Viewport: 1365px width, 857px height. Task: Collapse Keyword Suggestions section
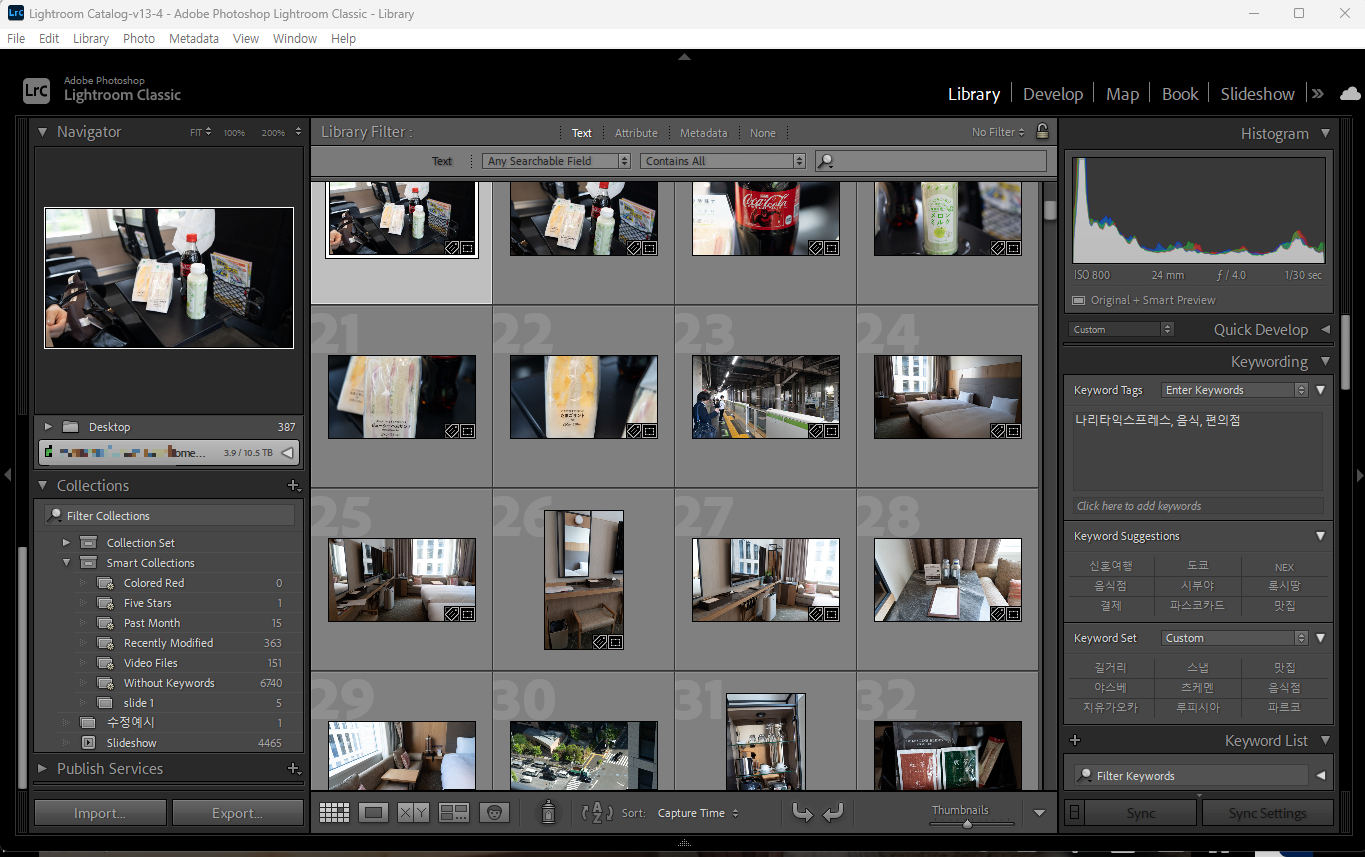(1320, 536)
